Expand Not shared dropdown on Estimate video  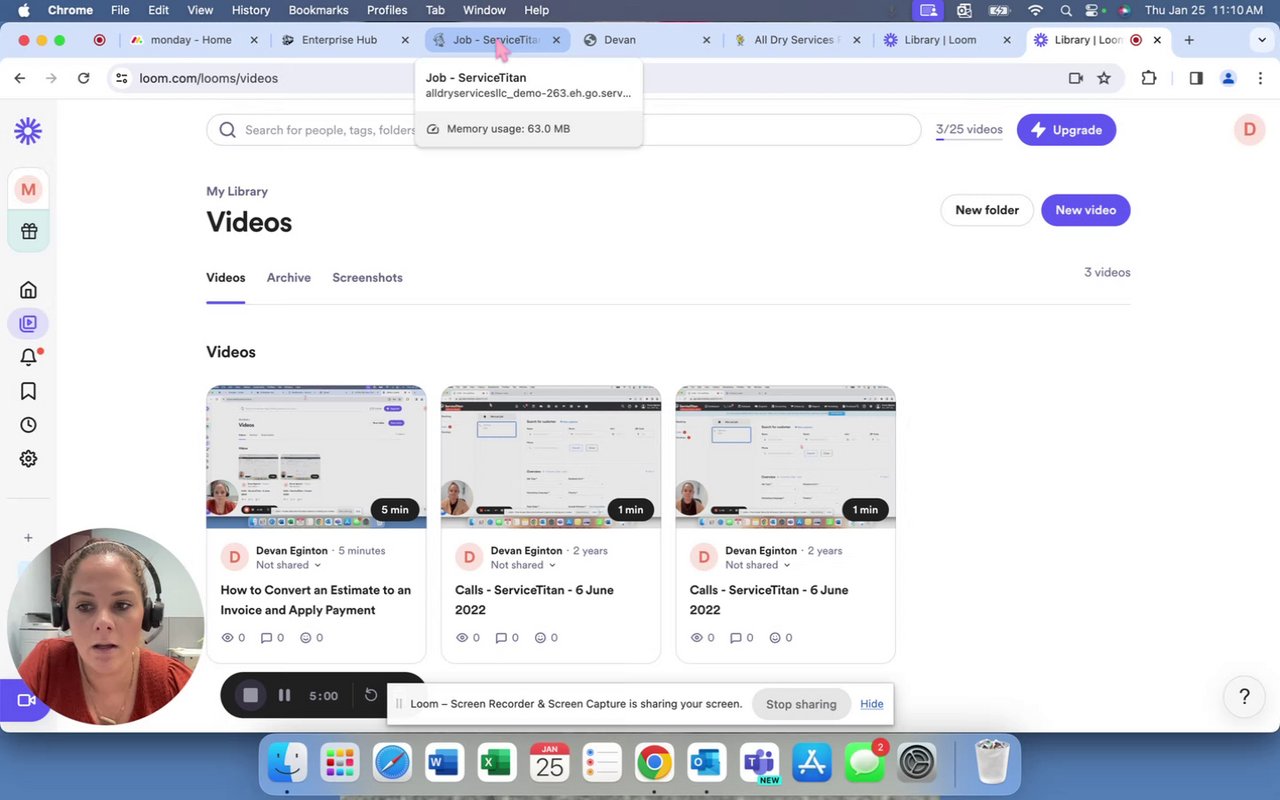point(288,565)
